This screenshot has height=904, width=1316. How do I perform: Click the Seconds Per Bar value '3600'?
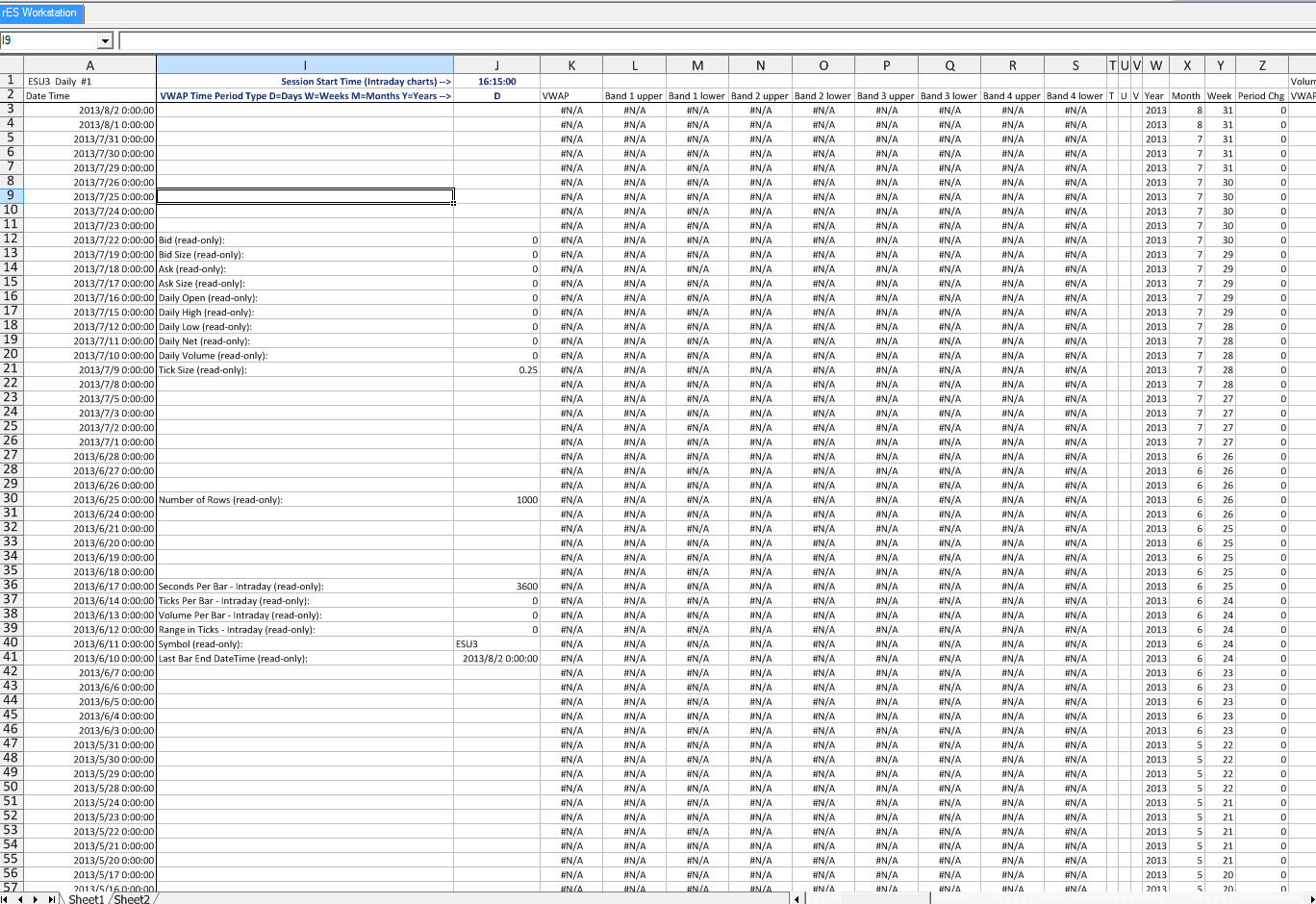click(x=496, y=587)
